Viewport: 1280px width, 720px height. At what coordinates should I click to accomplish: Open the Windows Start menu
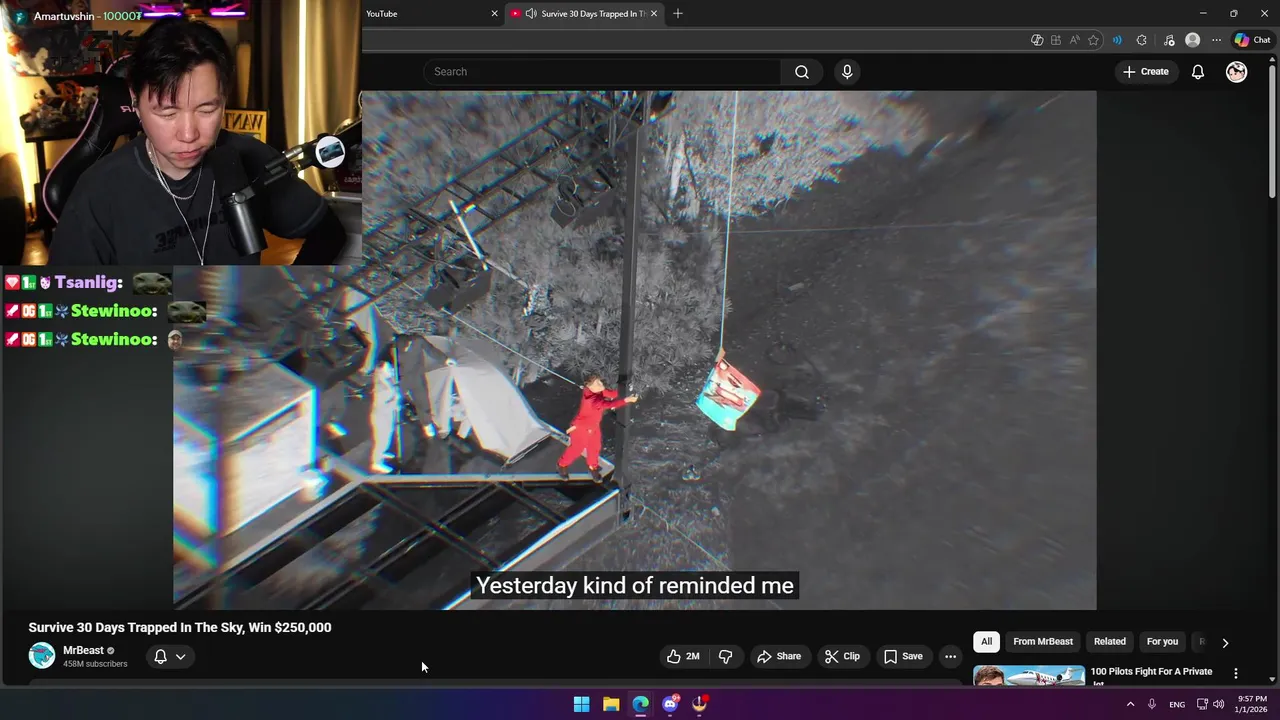(x=581, y=704)
